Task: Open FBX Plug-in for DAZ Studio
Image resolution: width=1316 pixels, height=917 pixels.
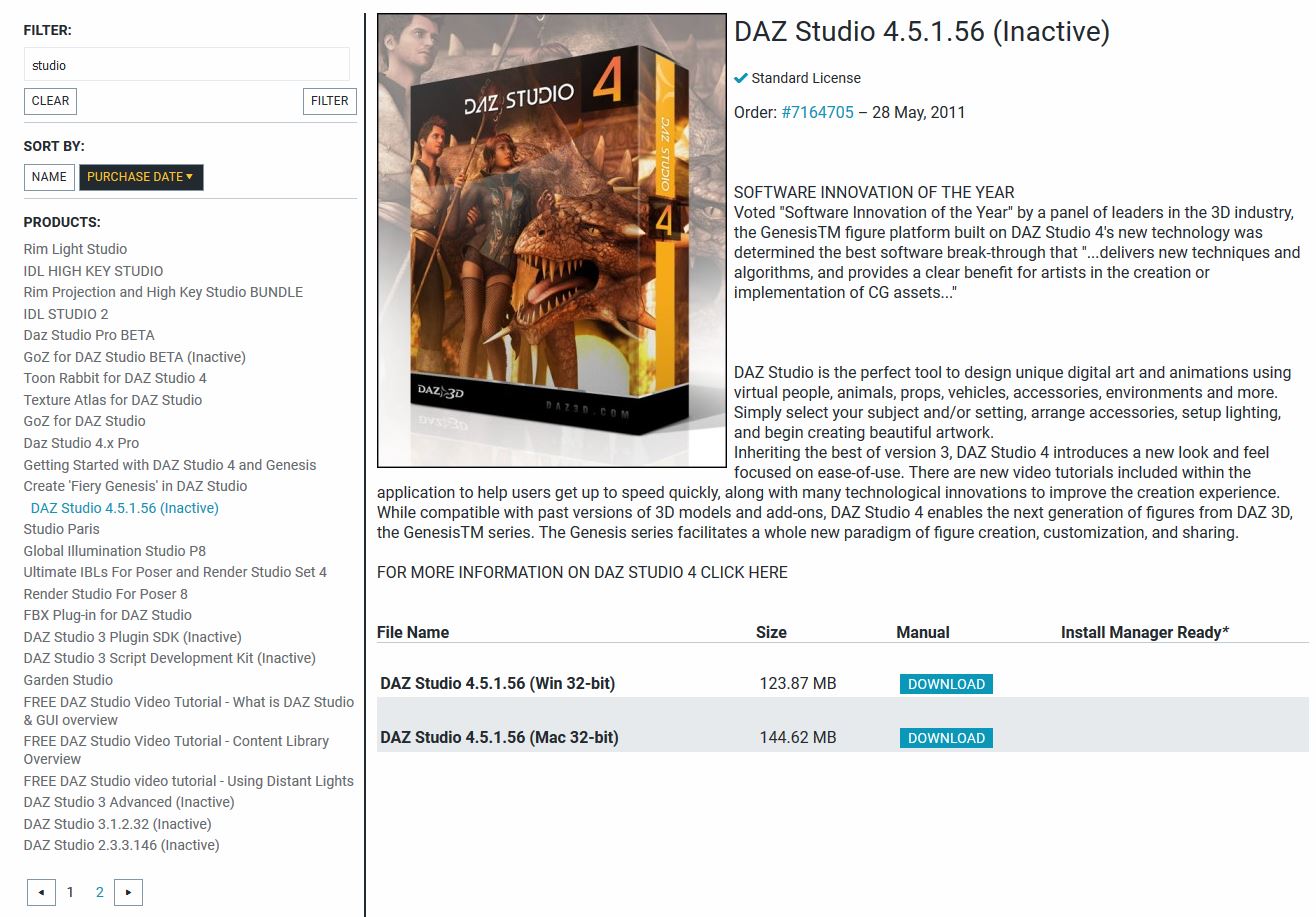Action: pos(108,615)
